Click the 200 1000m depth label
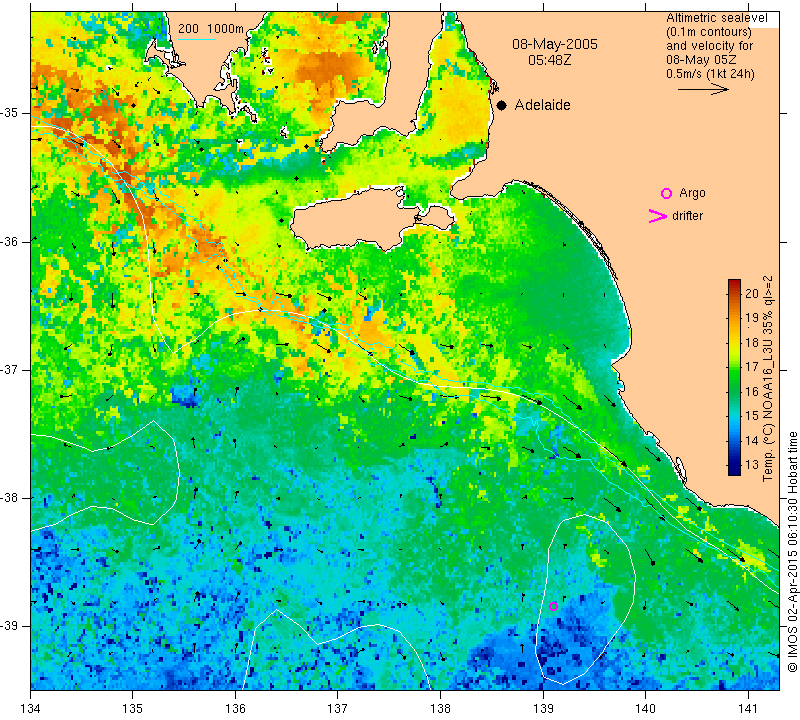The image size is (800, 720). (x=211, y=29)
